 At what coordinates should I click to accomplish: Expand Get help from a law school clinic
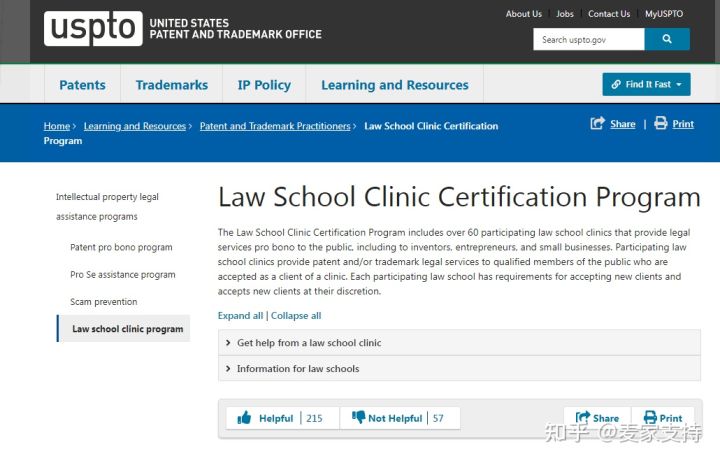click(309, 343)
